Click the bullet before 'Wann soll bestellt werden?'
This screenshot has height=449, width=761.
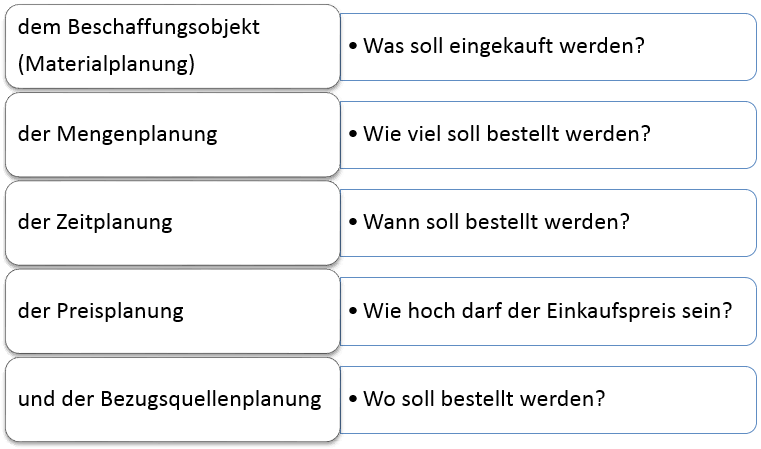[354, 222]
